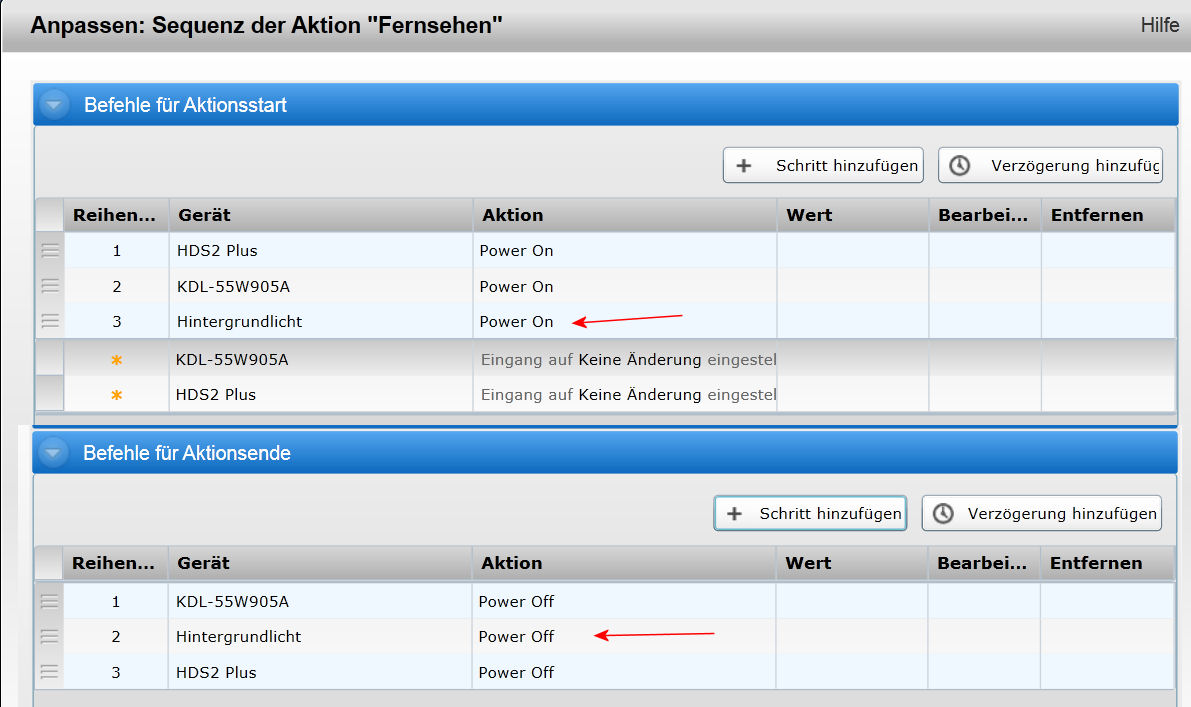The image size is (1191, 707).
Task: Click the drag handle of end step 2 Hintergrundlicht
Action: pyautogui.click(x=49, y=636)
